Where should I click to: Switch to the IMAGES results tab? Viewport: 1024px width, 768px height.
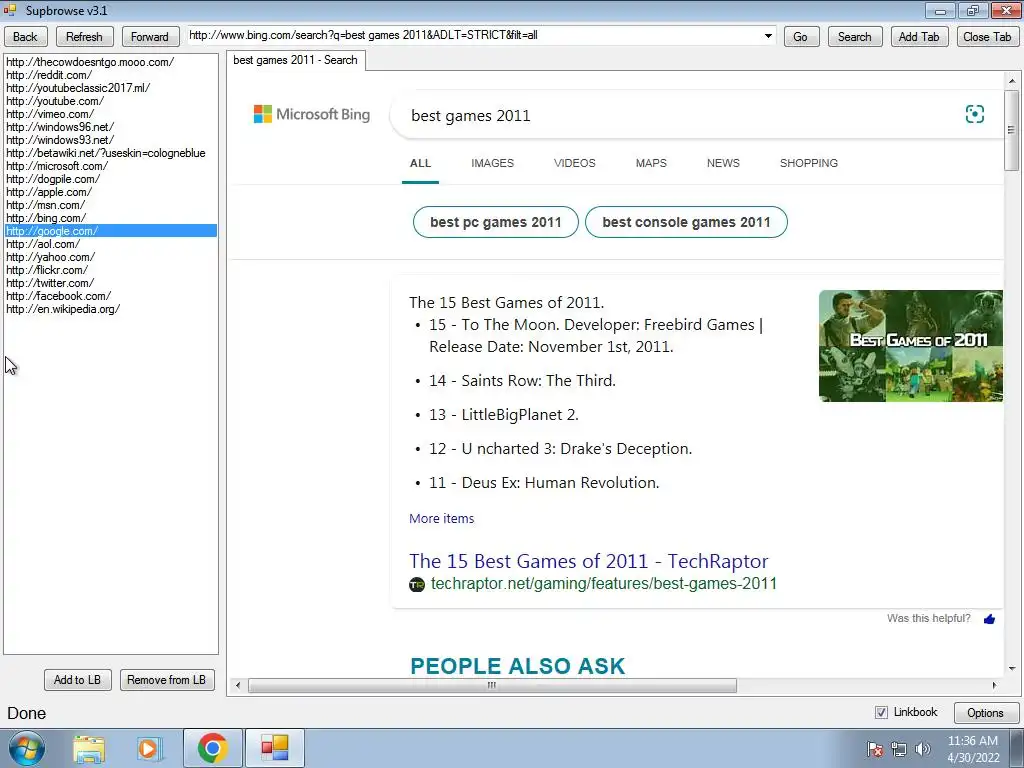[492, 163]
